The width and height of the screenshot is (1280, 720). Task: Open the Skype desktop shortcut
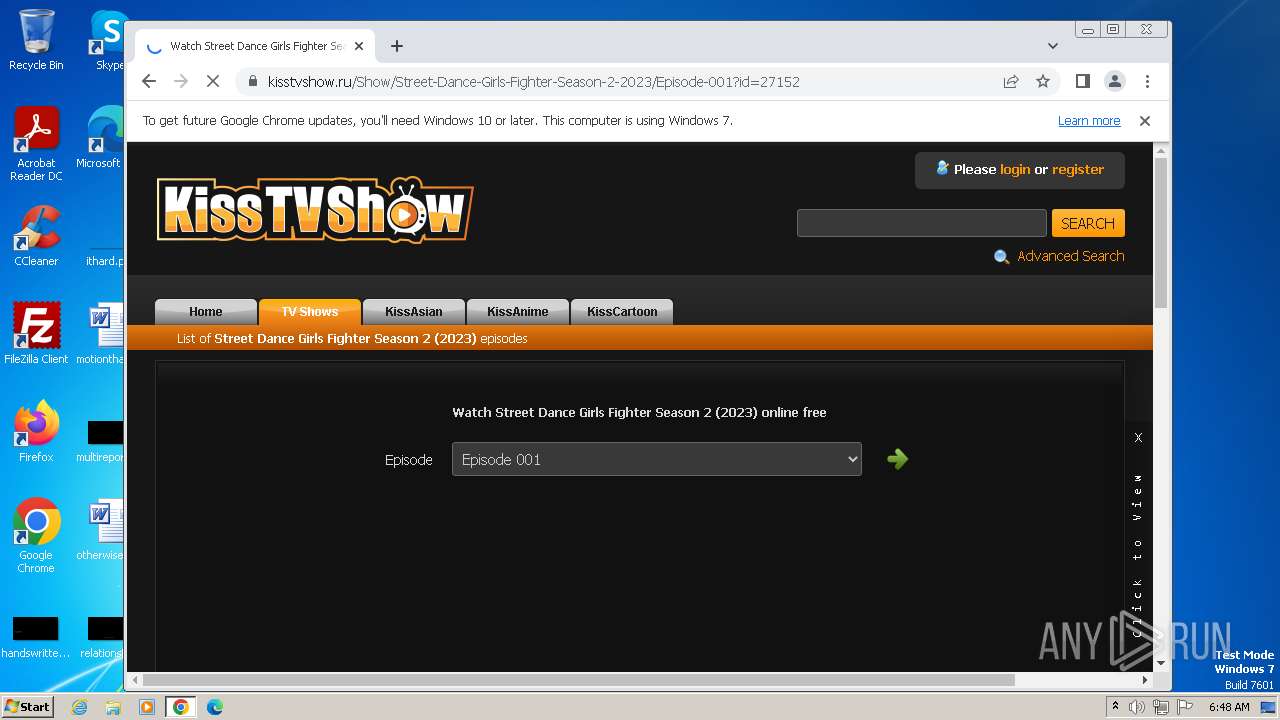pyautogui.click(x=109, y=40)
